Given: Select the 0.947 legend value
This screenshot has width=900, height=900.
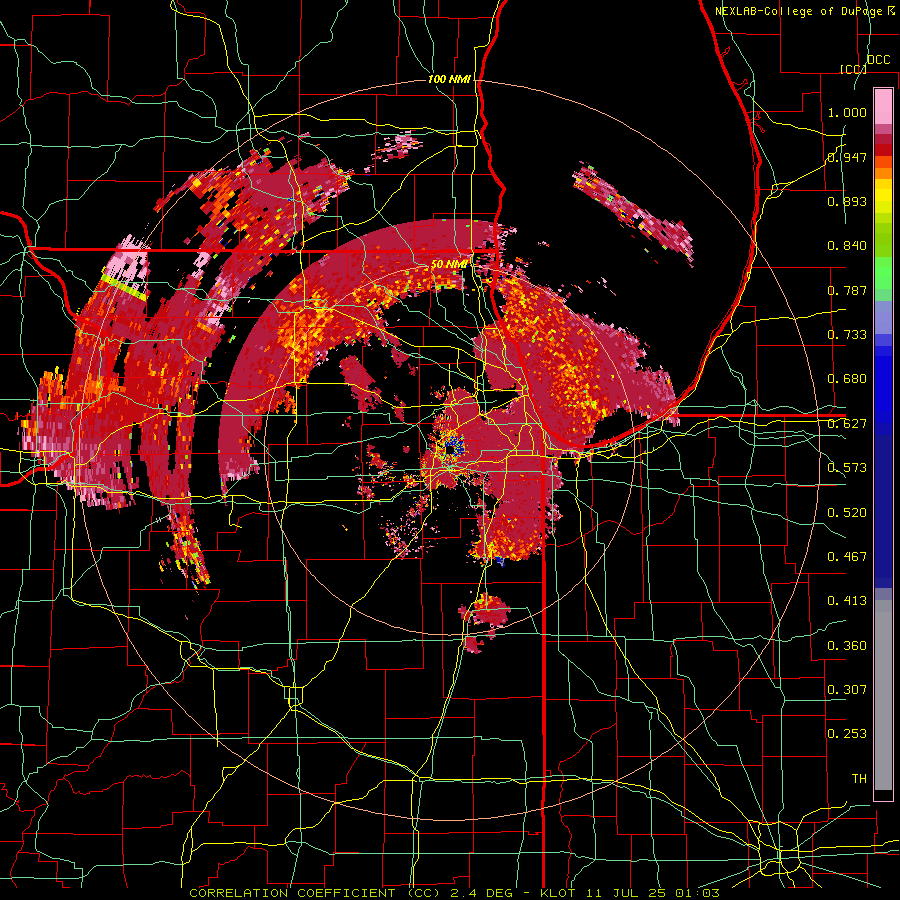Looking at the screenshot, I should (x=847, y=157).
